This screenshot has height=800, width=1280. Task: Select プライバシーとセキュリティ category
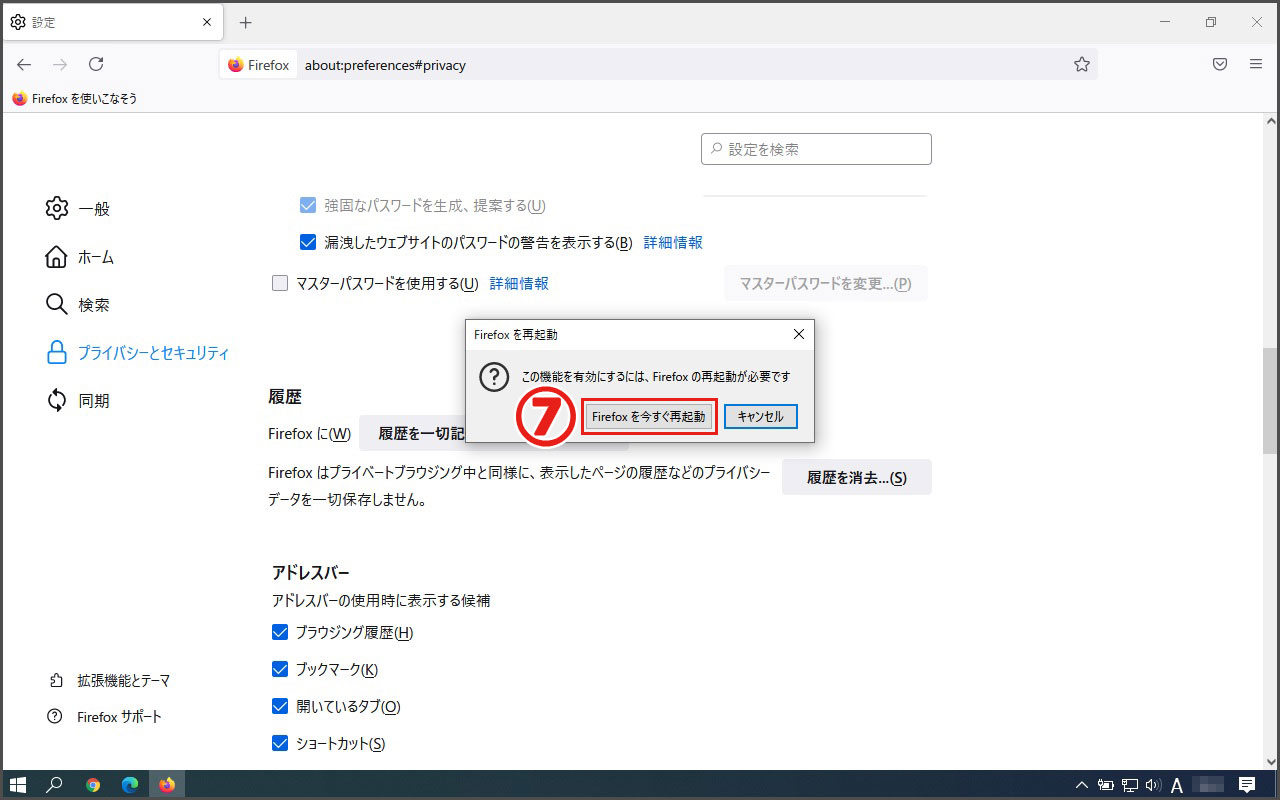(x=138, y=353)
